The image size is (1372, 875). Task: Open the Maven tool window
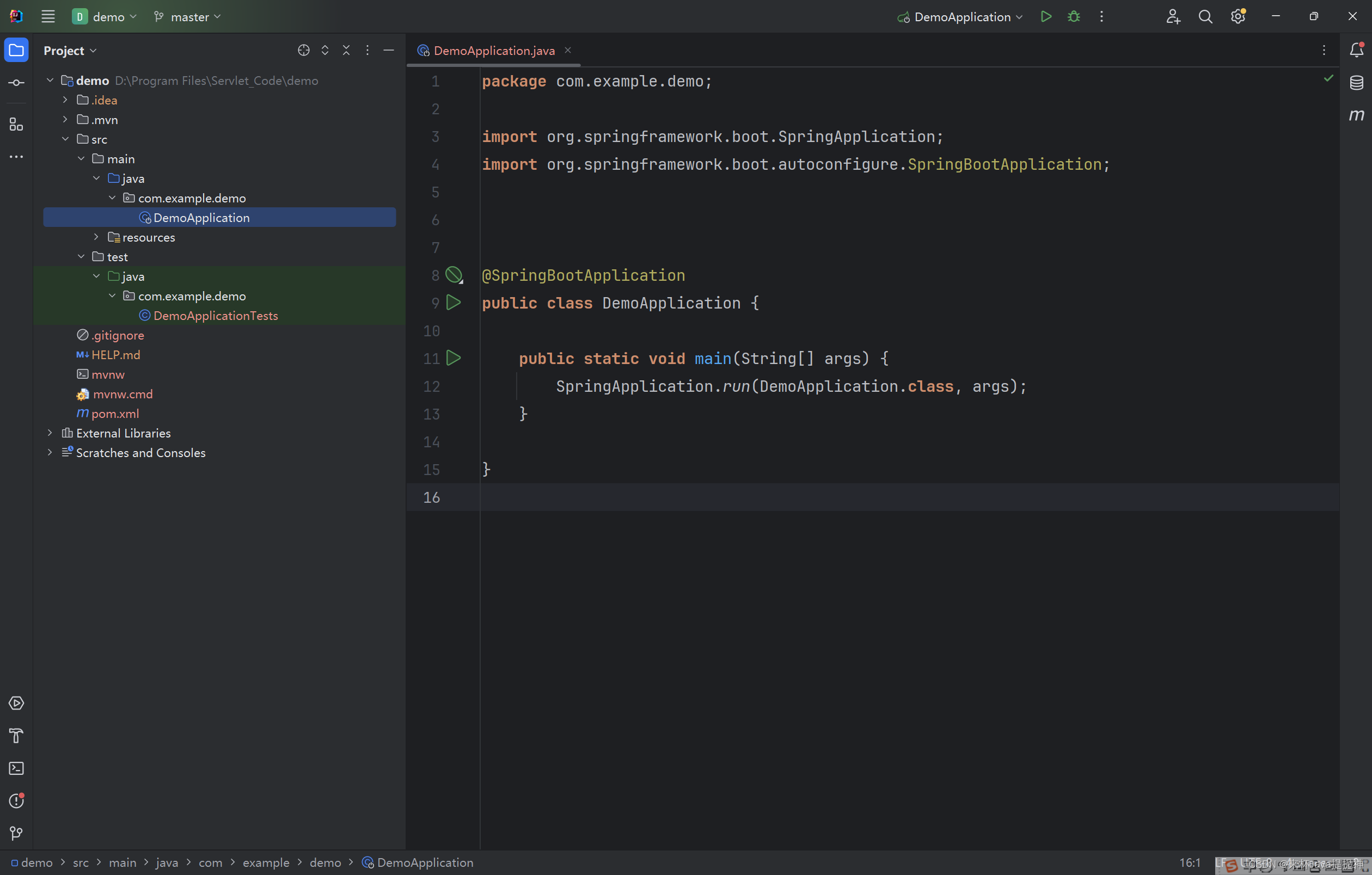tap(1356, 115)
